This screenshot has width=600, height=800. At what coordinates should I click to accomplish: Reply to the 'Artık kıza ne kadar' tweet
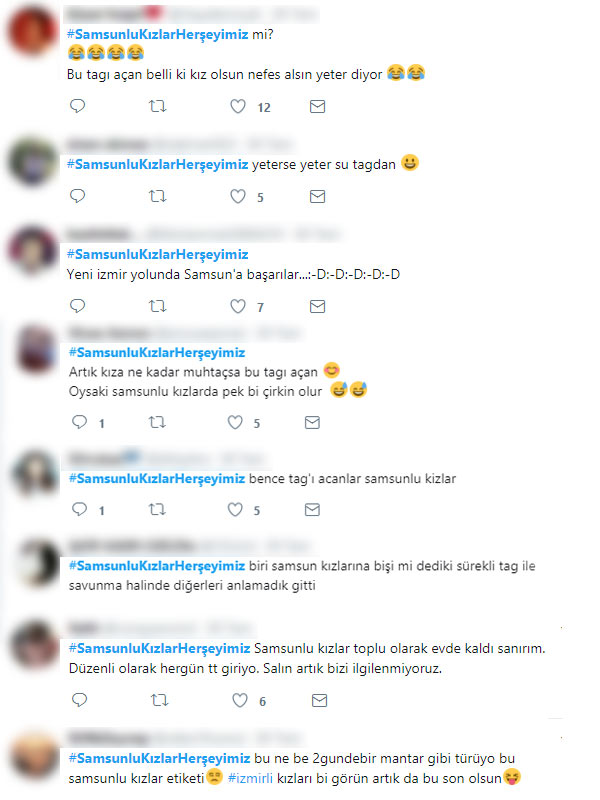coord(80,422)
